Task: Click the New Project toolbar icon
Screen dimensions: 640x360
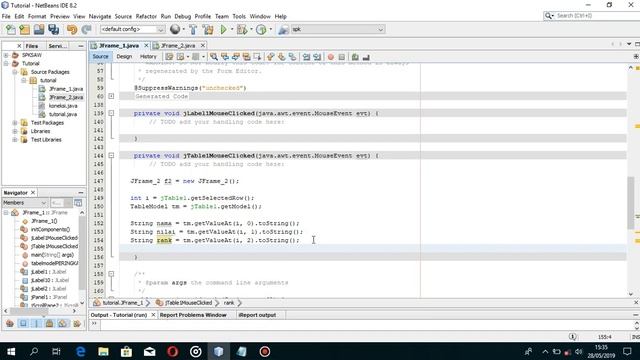Action: (24, 29)
